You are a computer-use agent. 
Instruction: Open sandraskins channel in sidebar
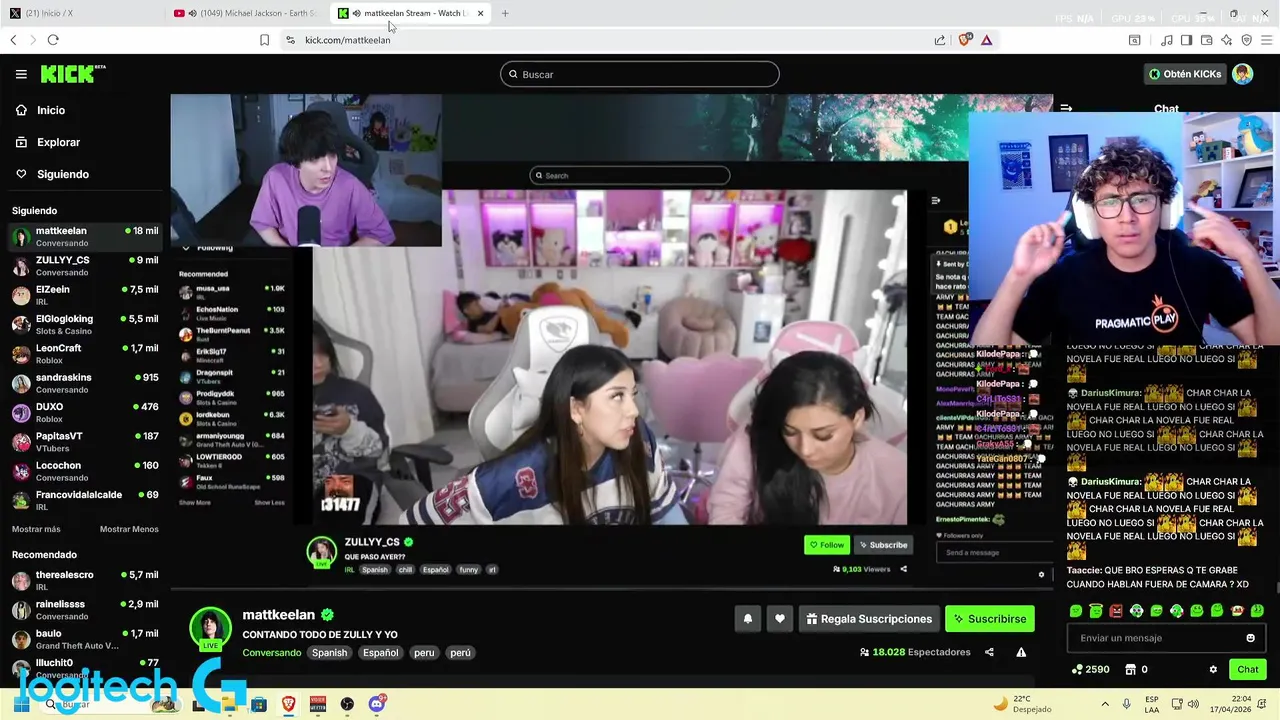click(84, 383)
